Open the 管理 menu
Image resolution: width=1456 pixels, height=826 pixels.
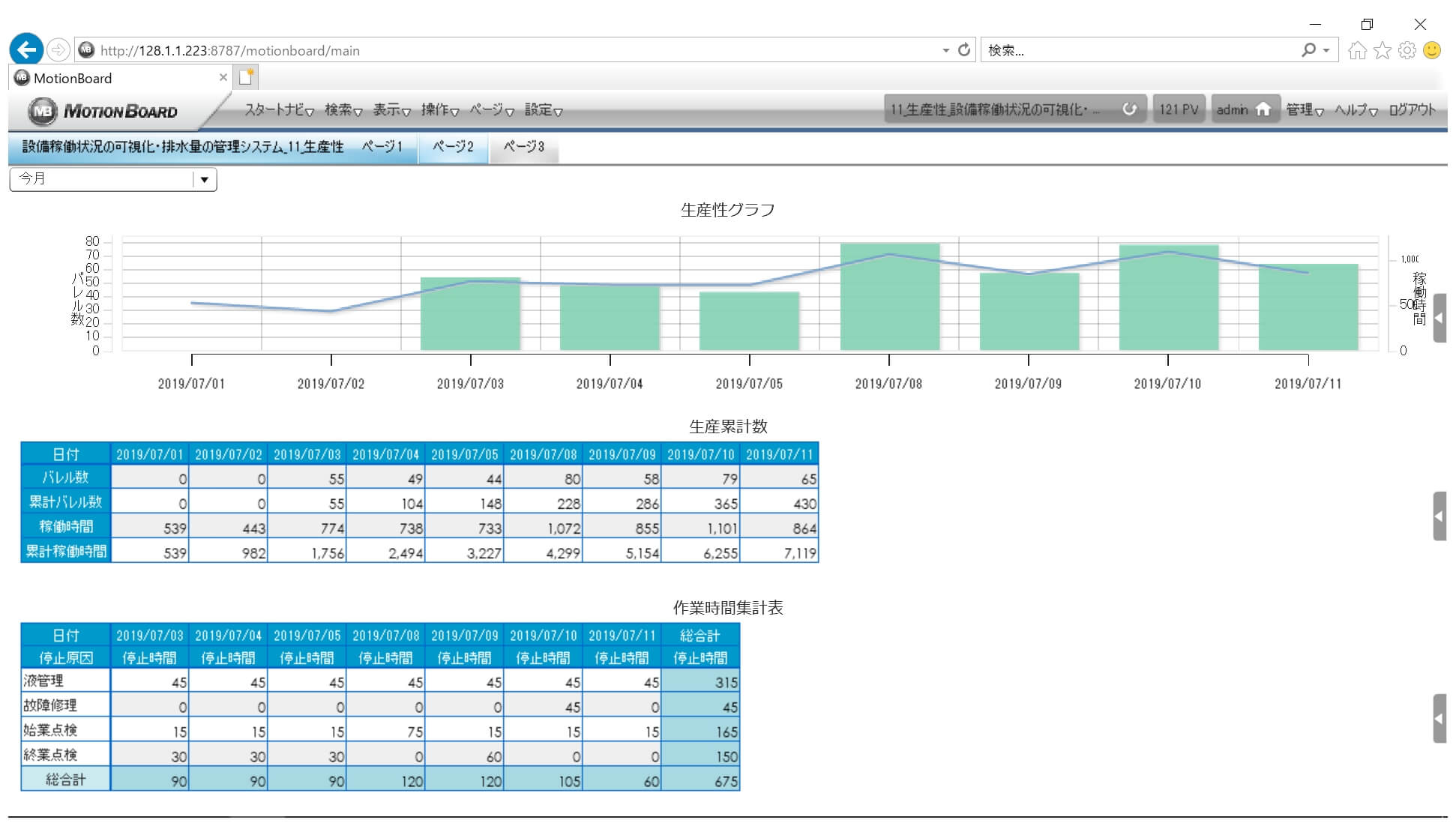1304,110
